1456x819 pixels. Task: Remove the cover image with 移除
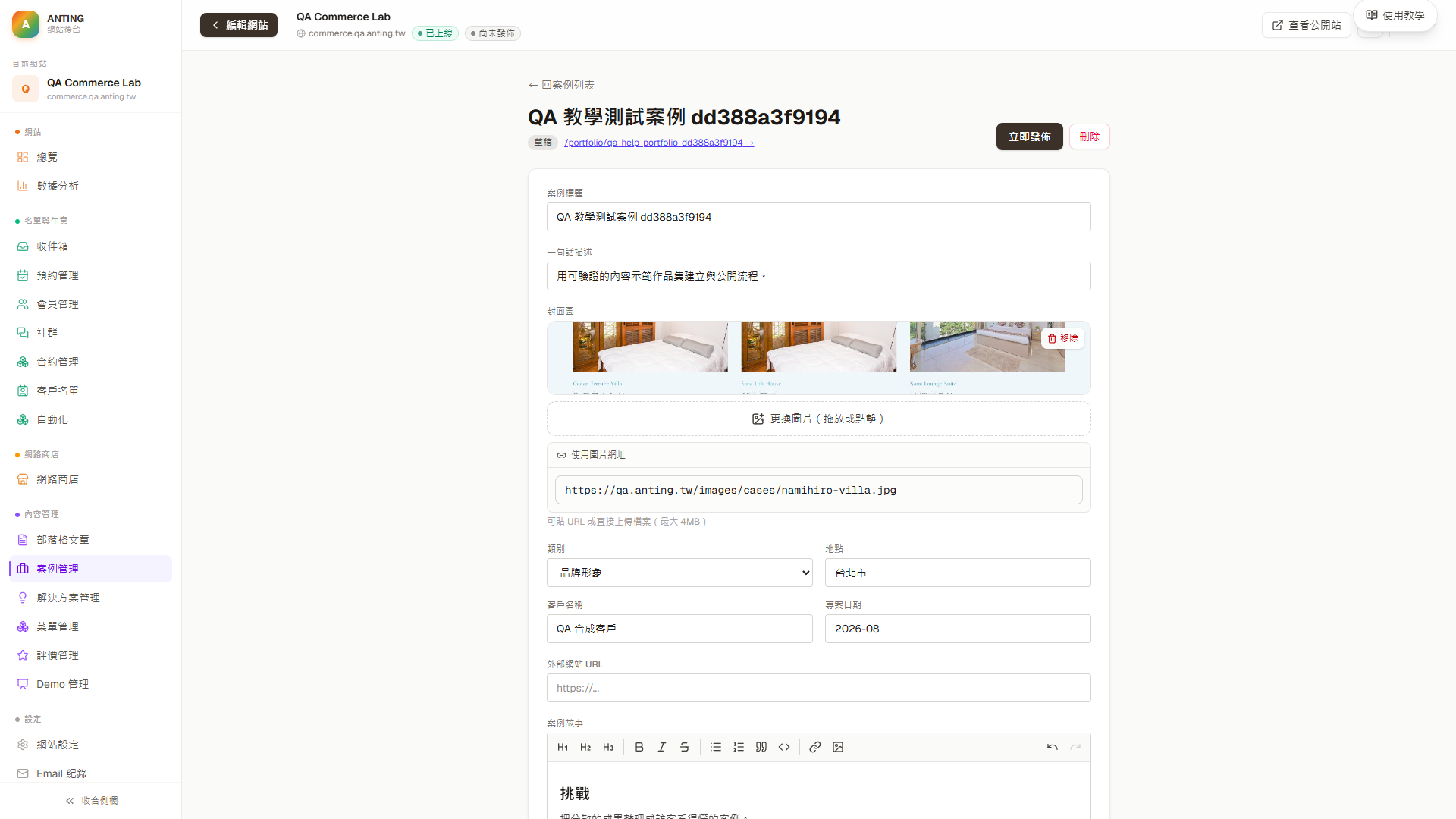(x=1062, y=338)
